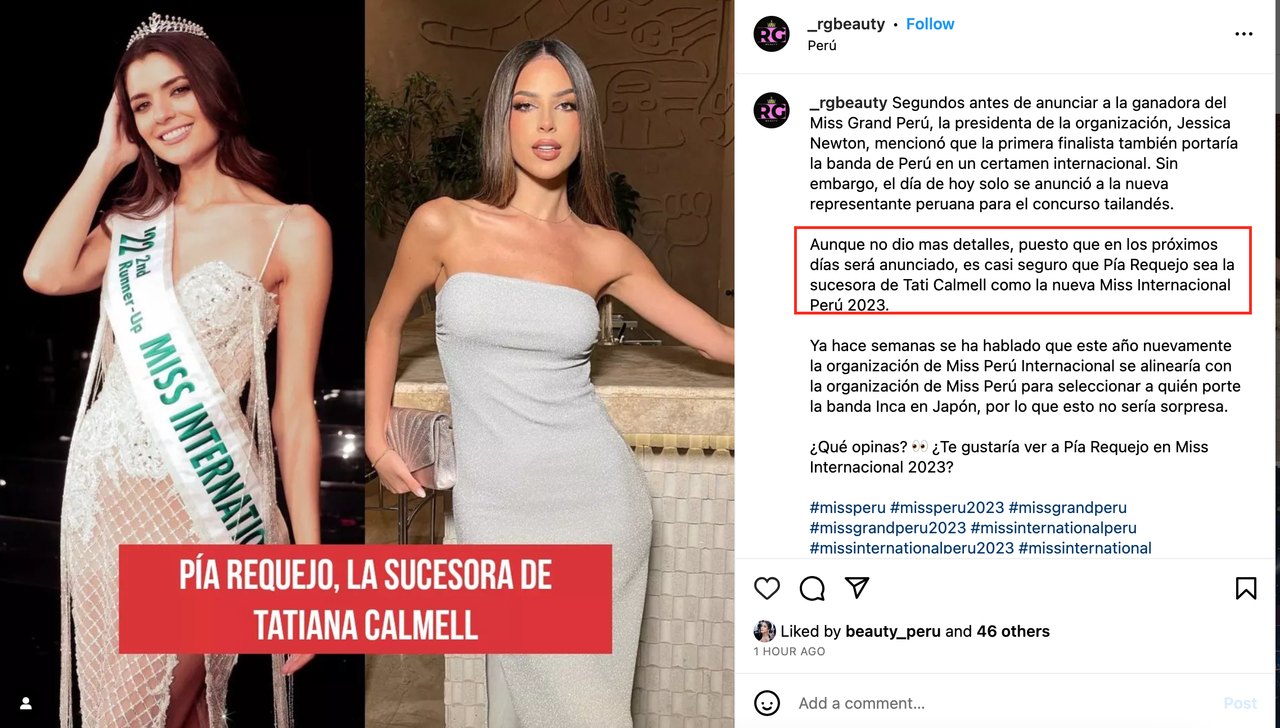Click the 1 hour ago timestamp
Screen dimensions: 1280x728
[x=789, y=651]
